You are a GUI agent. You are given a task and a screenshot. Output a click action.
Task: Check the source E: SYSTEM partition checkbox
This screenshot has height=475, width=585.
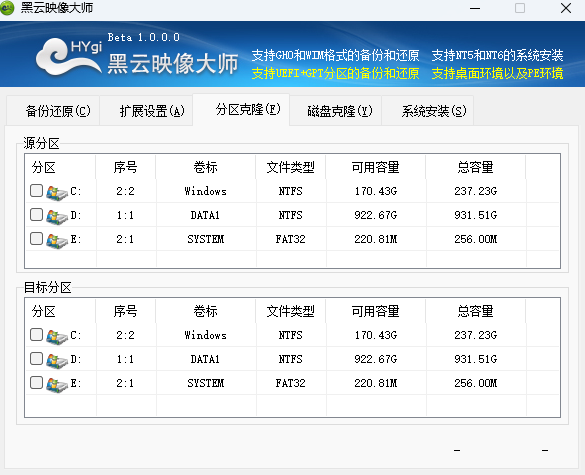point(36,238)
